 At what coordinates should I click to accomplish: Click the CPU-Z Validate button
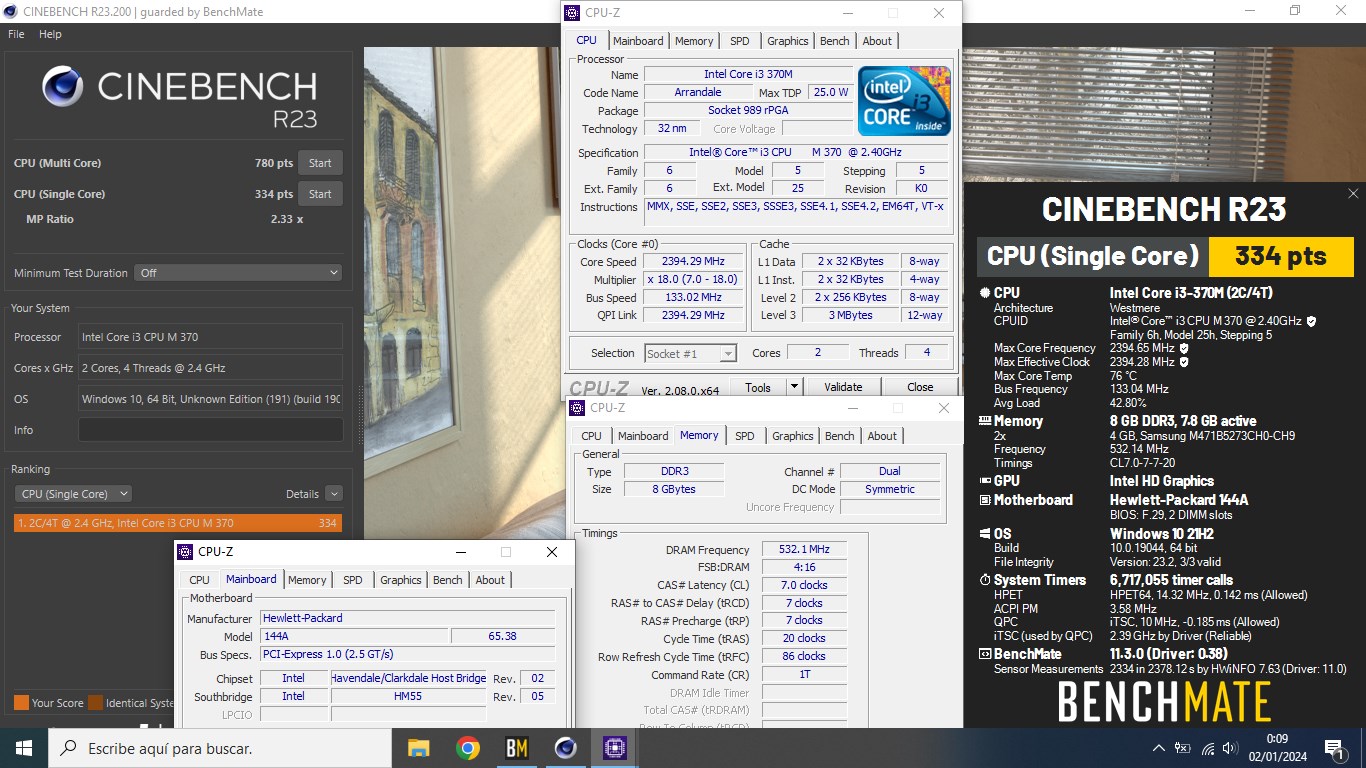pos(843,387)
